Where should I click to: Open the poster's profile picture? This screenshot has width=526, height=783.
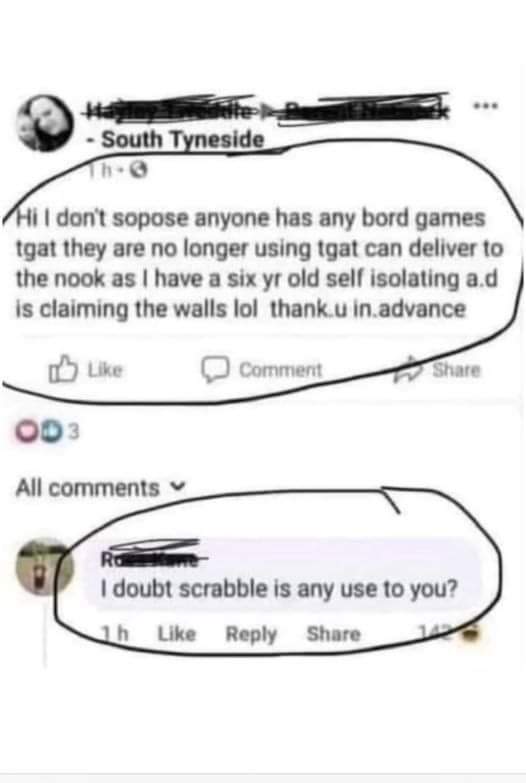tap(44, 123)
